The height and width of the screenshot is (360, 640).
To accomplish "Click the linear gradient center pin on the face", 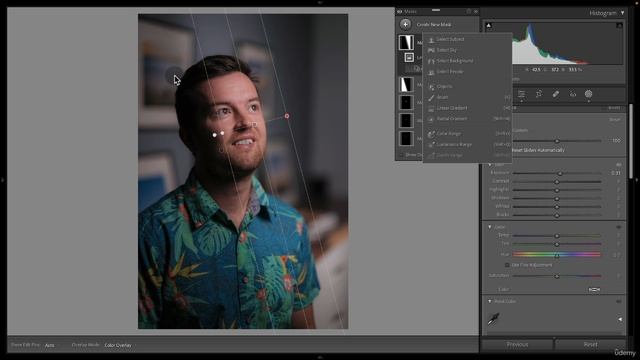I will pyautogui.click(x=254, y=124).
